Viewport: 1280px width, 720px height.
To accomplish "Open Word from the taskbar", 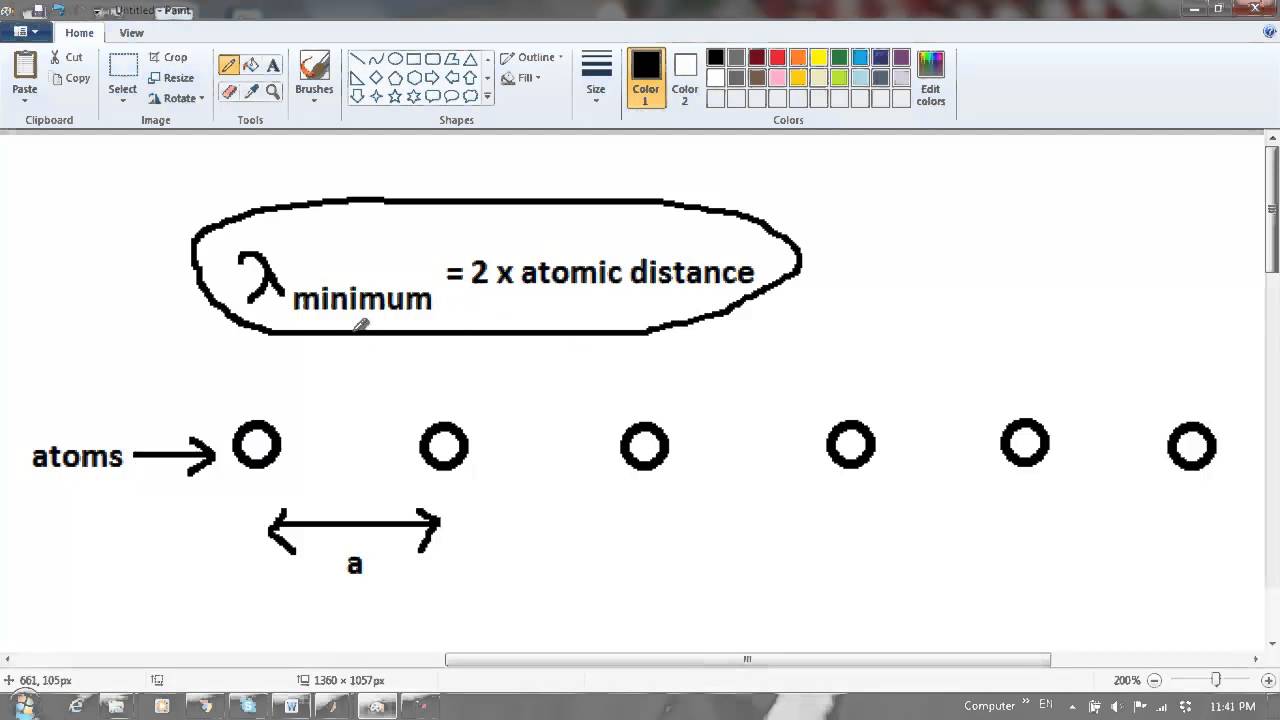I will click(x=291, y=706).
